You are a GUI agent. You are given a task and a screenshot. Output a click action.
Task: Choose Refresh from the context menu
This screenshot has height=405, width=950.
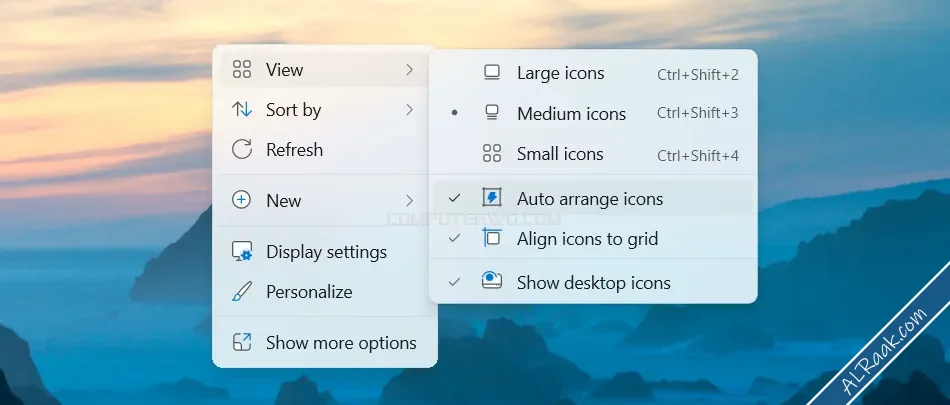(x=324, y=149)
